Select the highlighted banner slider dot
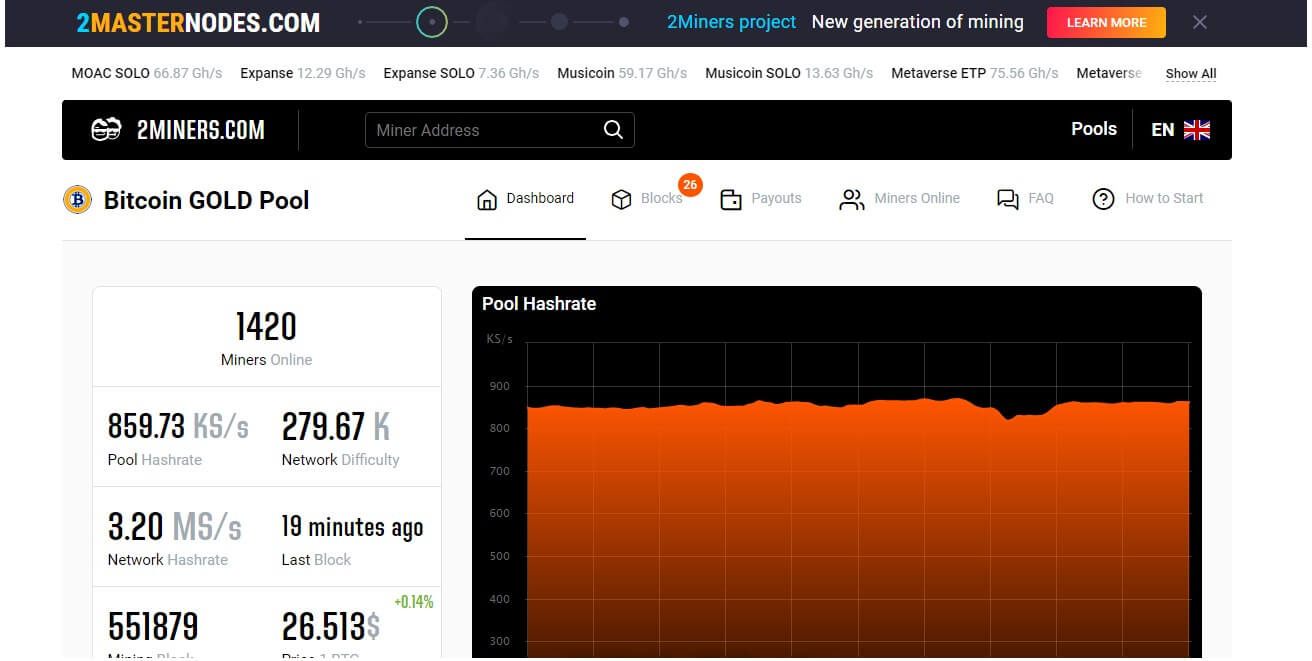Viewport: 1312px width, 661px height. coord(432,21)
